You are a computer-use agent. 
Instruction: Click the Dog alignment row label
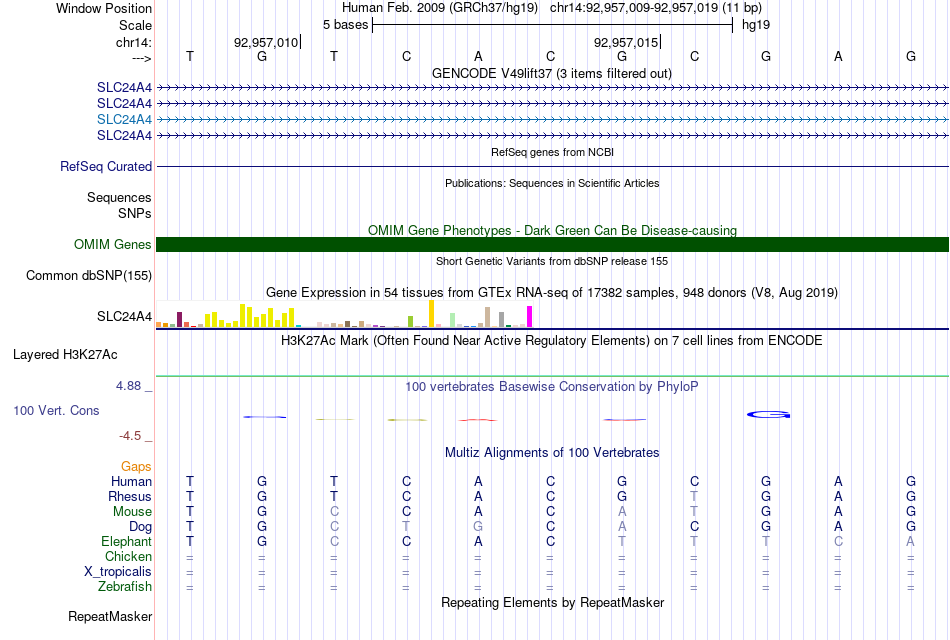click(140, 527)
